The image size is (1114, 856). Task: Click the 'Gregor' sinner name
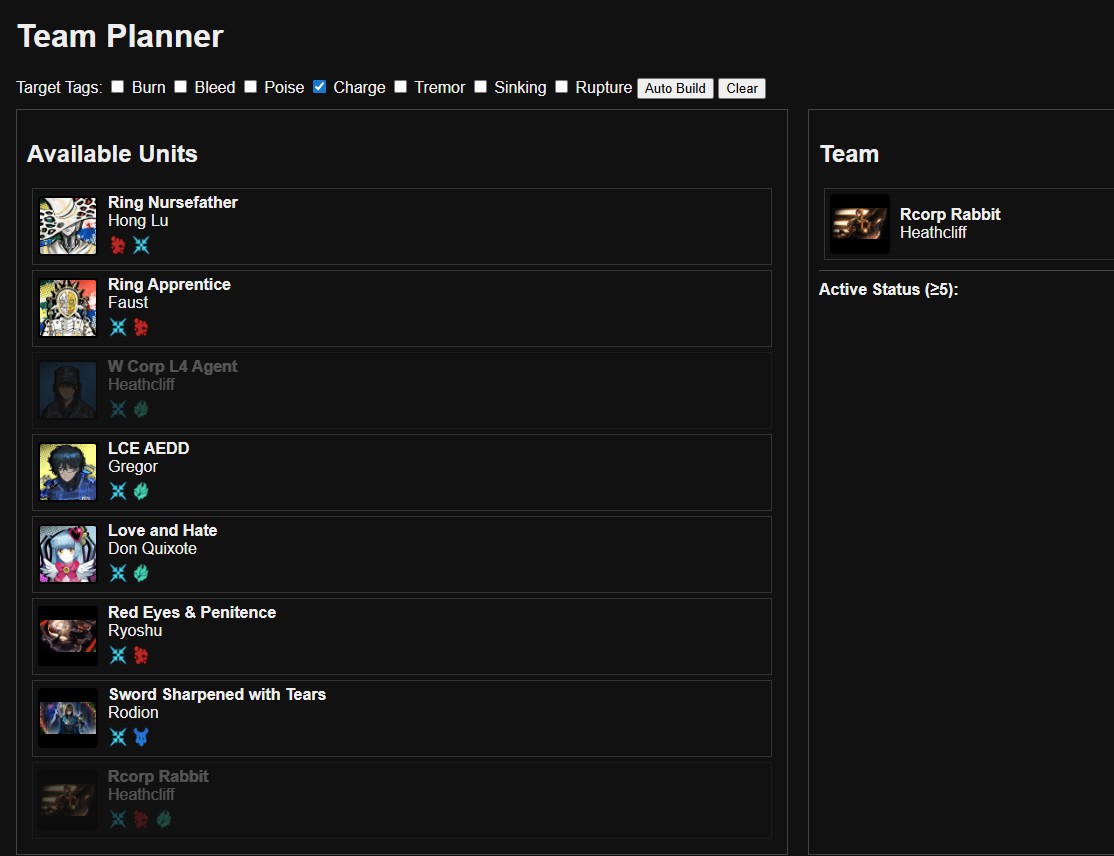tap(133, 467)
